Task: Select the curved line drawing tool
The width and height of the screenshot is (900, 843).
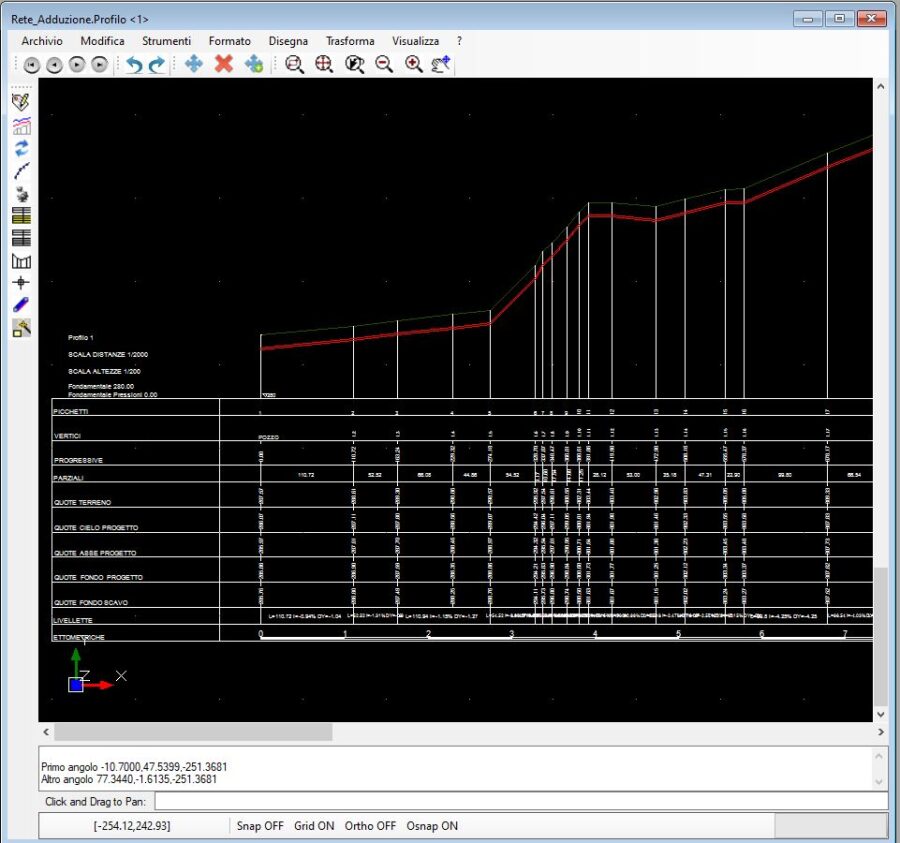Action: (x=21, y=170)
